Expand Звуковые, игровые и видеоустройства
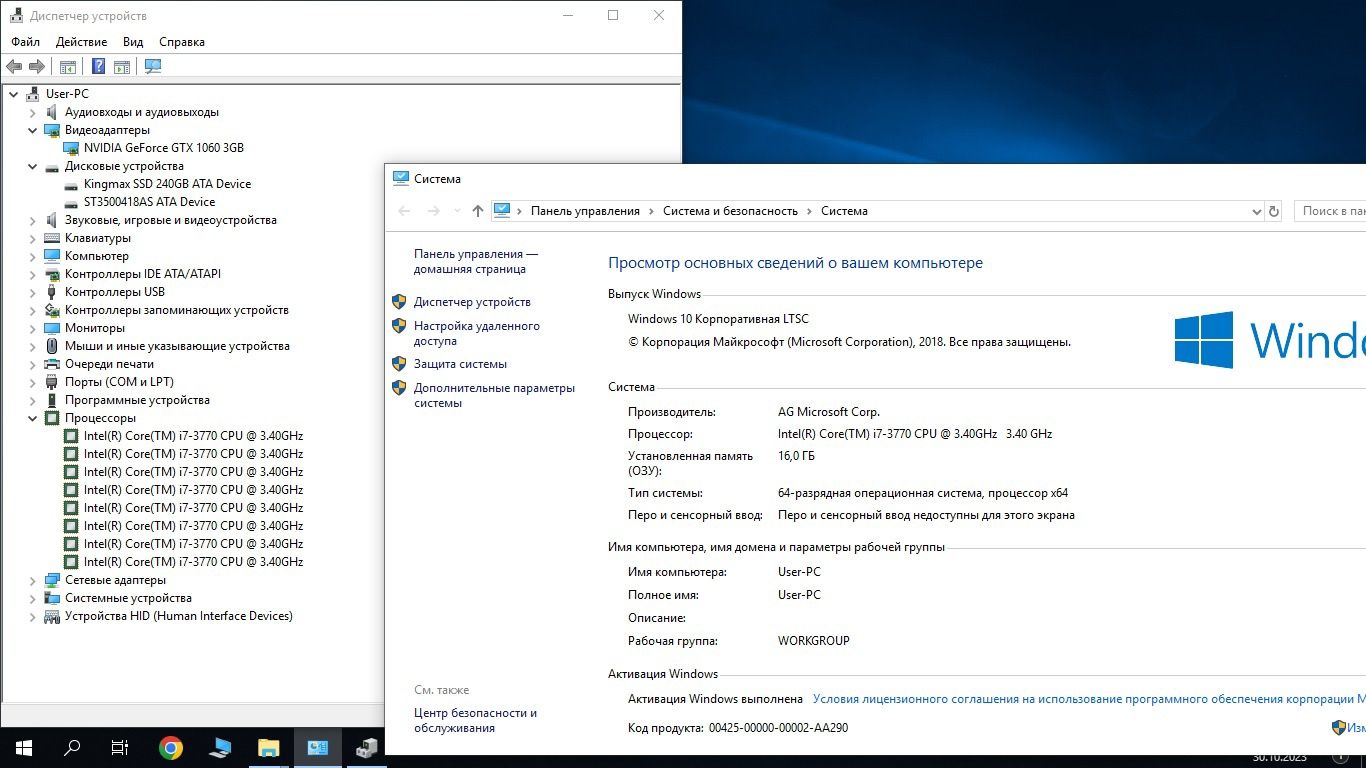Viewport: 1366px width, 768px height. tap(32, 220)
